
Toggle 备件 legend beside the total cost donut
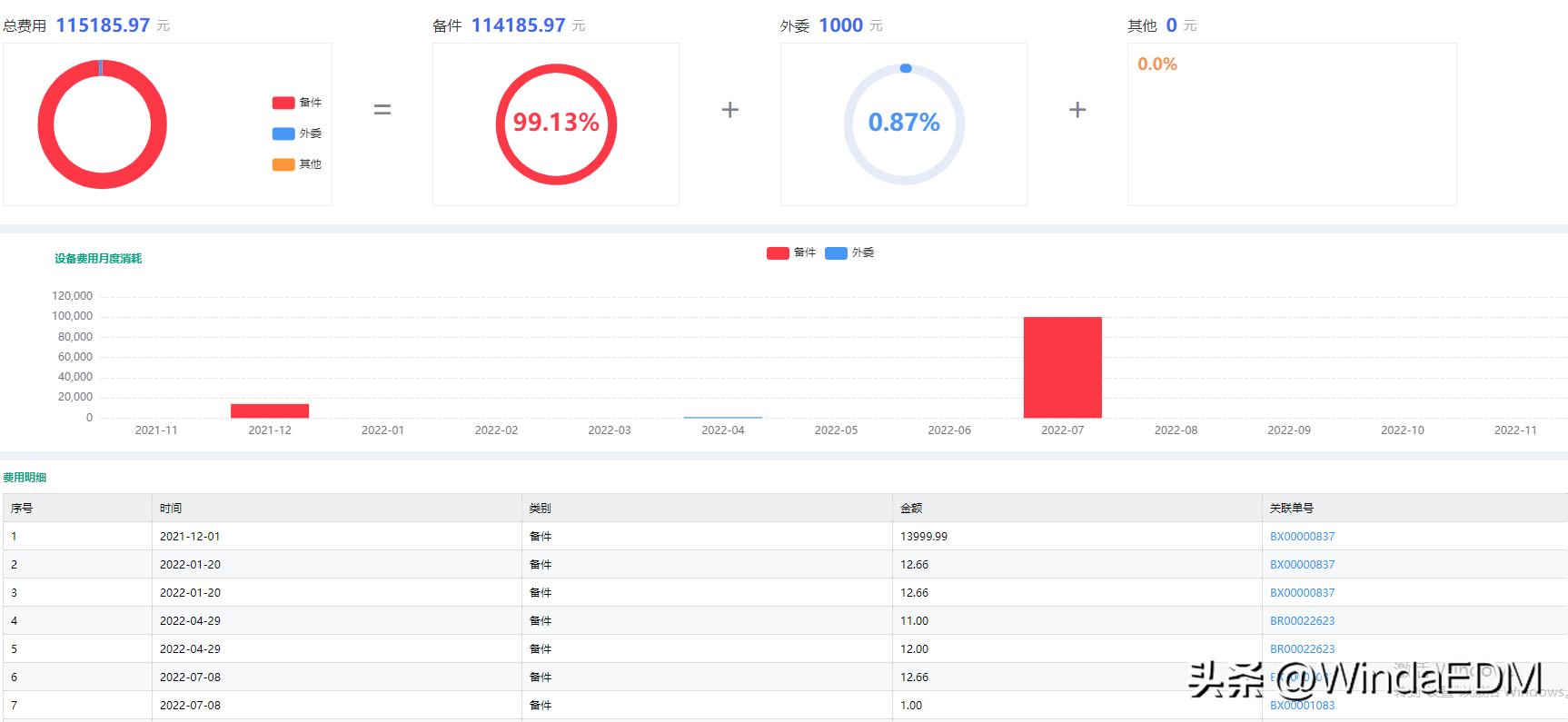pos(296,103)
